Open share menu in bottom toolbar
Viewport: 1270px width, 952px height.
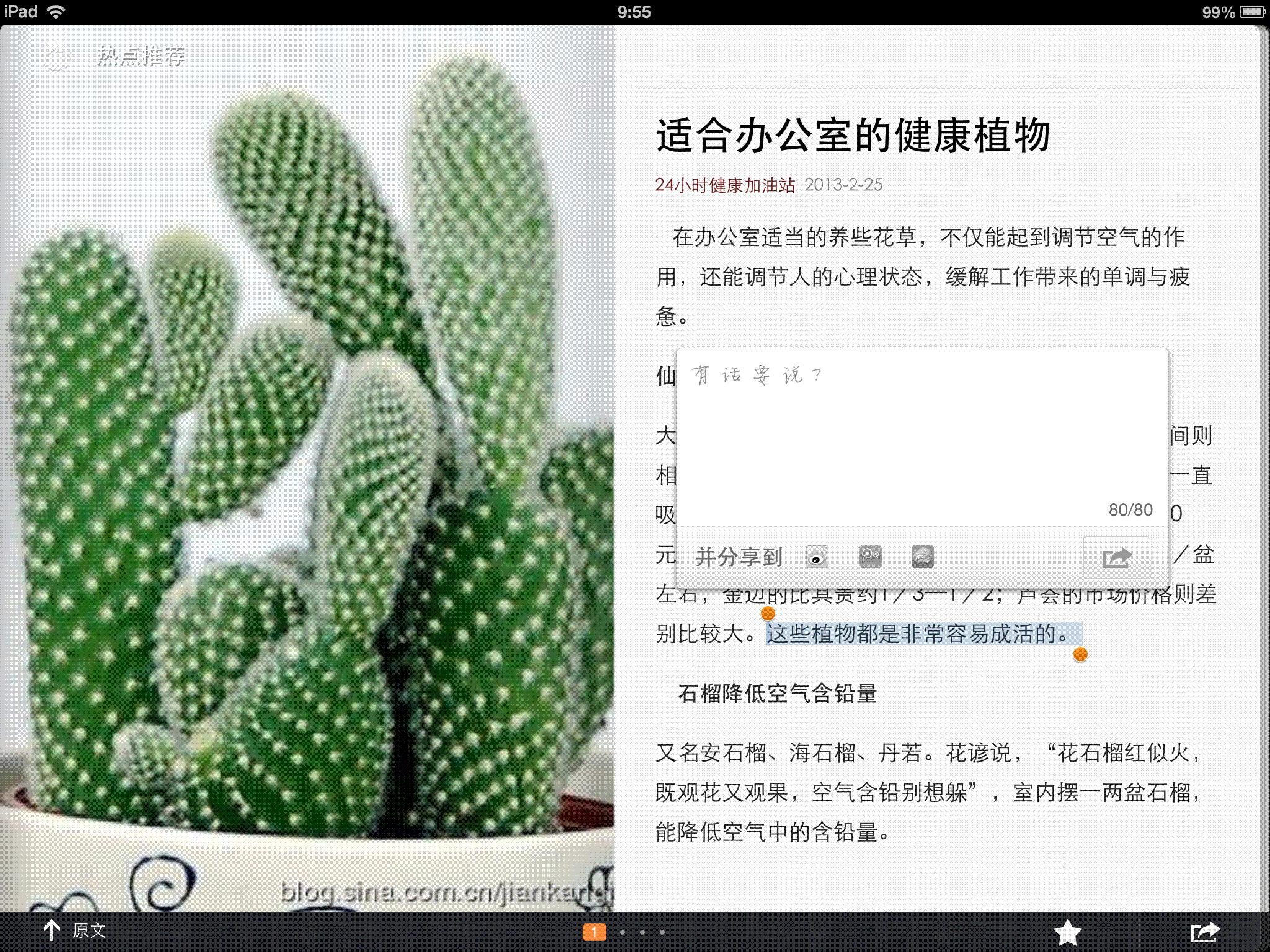1205,932
